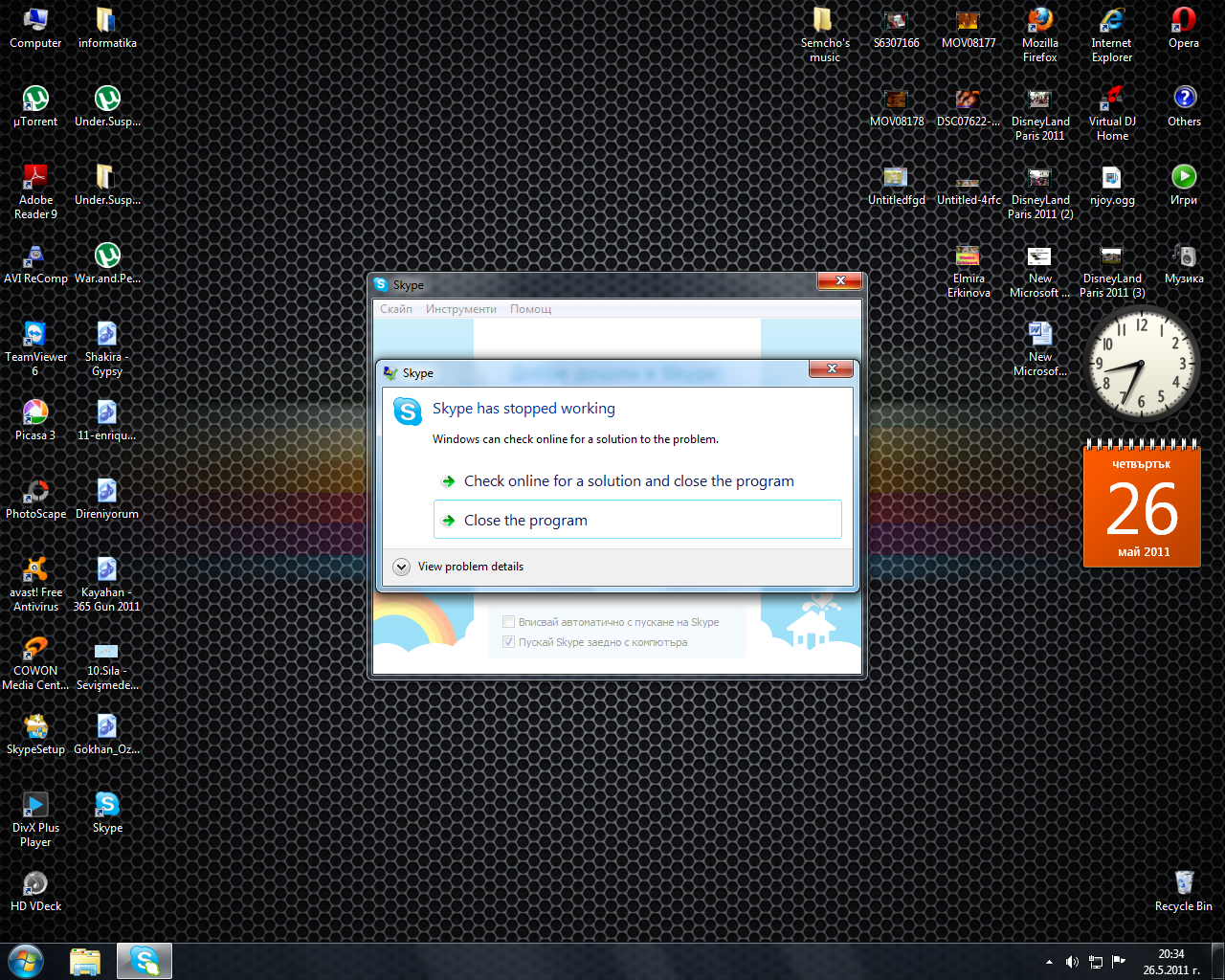This screenshot has width=1225, height=980.
Task: Open PhotoScape desktop icon
Action: click(x=35, y=500)
